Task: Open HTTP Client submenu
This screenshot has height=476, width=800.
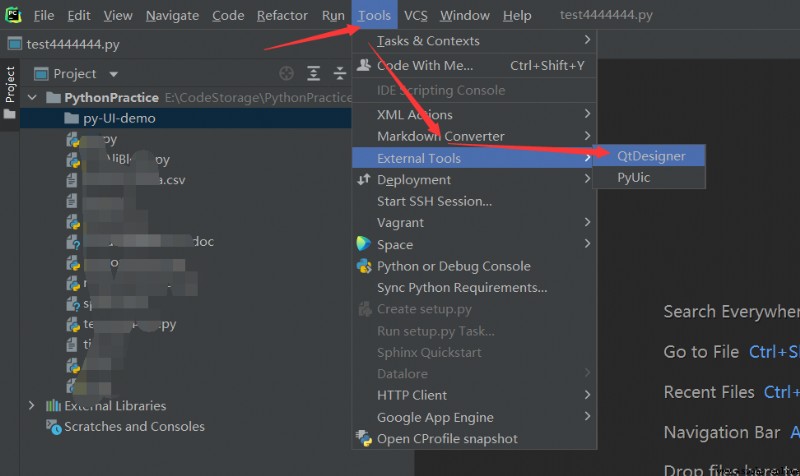Action: 474,395
